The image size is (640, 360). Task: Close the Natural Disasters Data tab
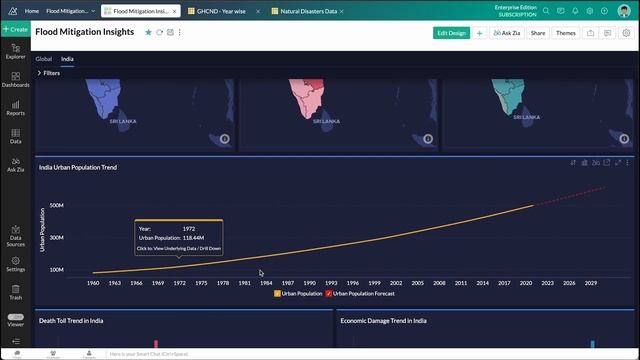[341, 11]
